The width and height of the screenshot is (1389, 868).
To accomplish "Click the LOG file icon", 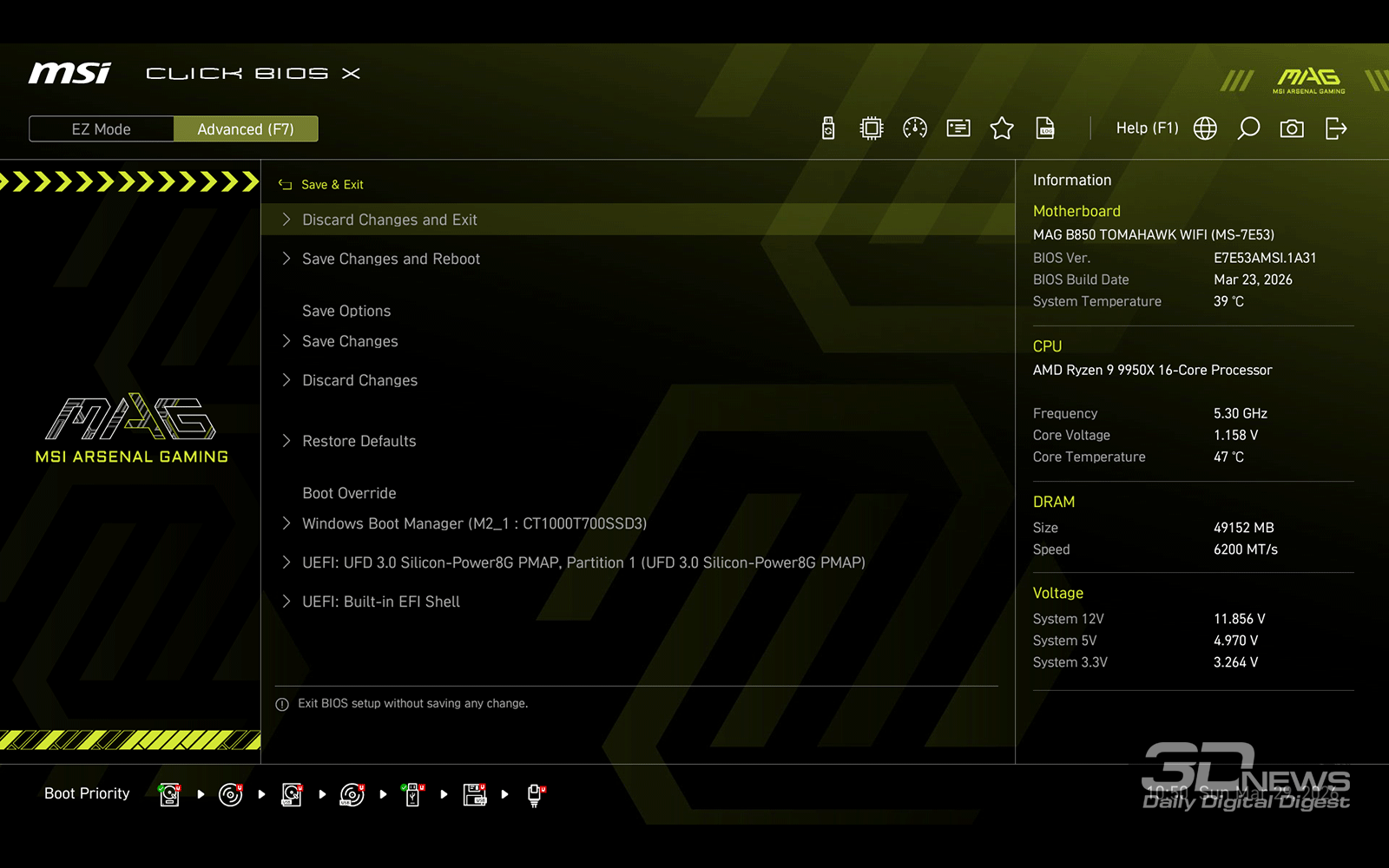I will pos(1045,128).
